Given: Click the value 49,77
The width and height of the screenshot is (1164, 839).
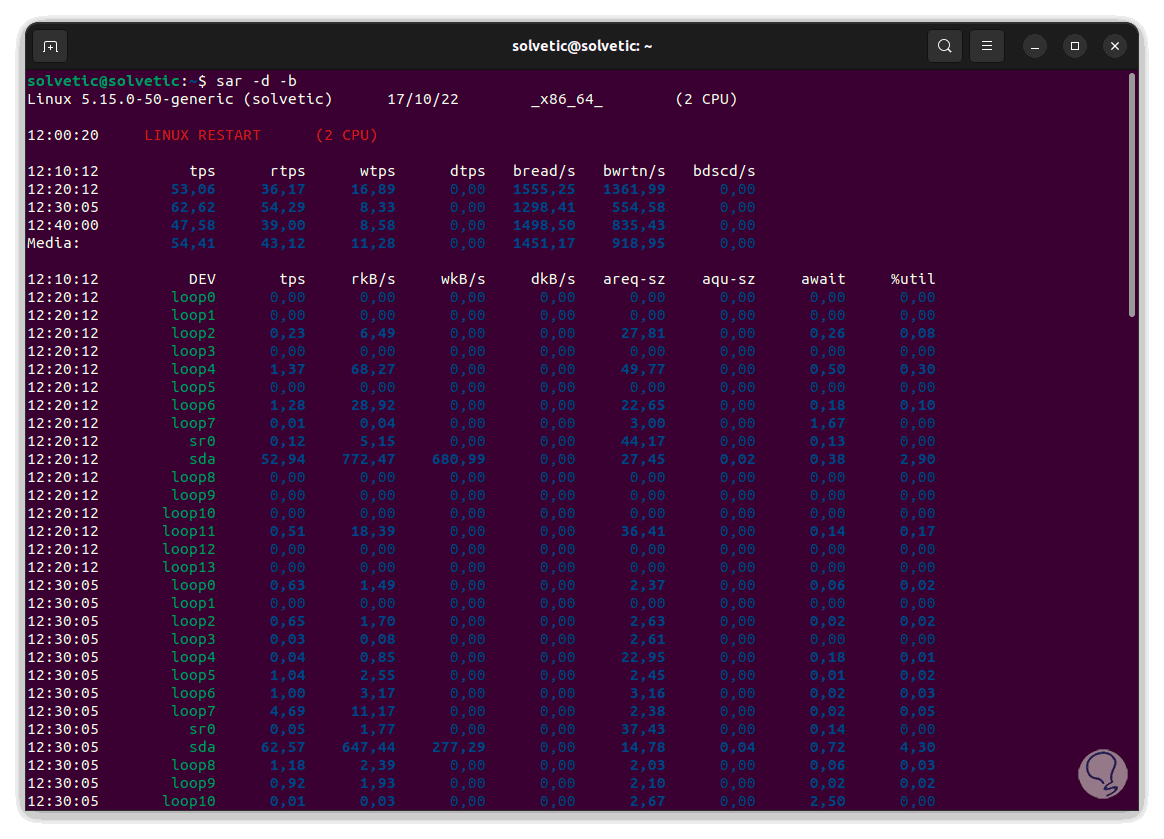Looking at the screenshot, I should click(x=643, y=370).
